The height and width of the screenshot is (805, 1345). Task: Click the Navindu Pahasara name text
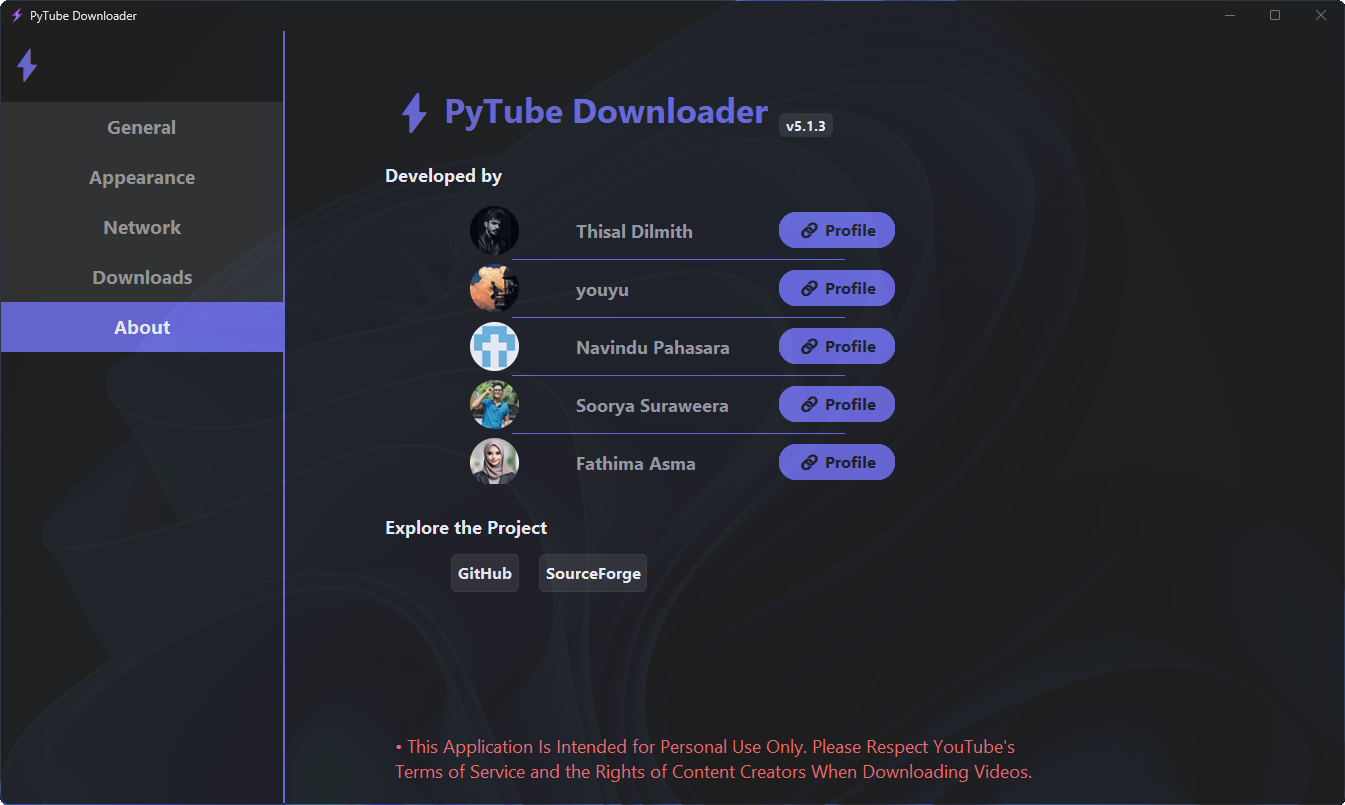(x=653, y=348)
